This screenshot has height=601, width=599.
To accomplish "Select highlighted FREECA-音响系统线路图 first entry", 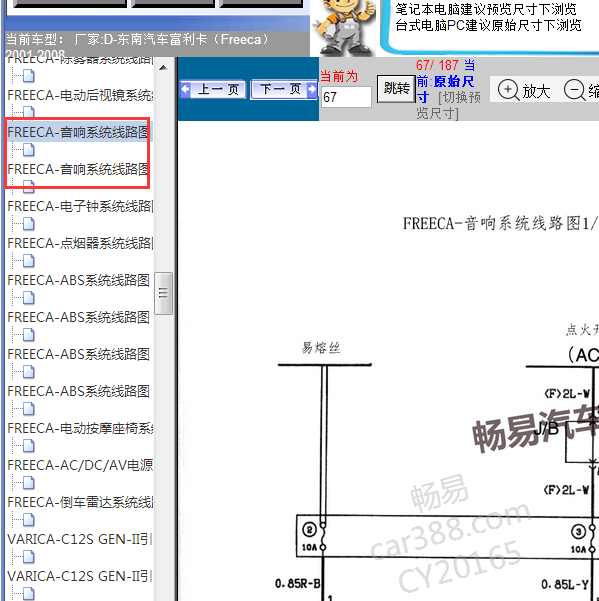I will [x=78, y=132].
